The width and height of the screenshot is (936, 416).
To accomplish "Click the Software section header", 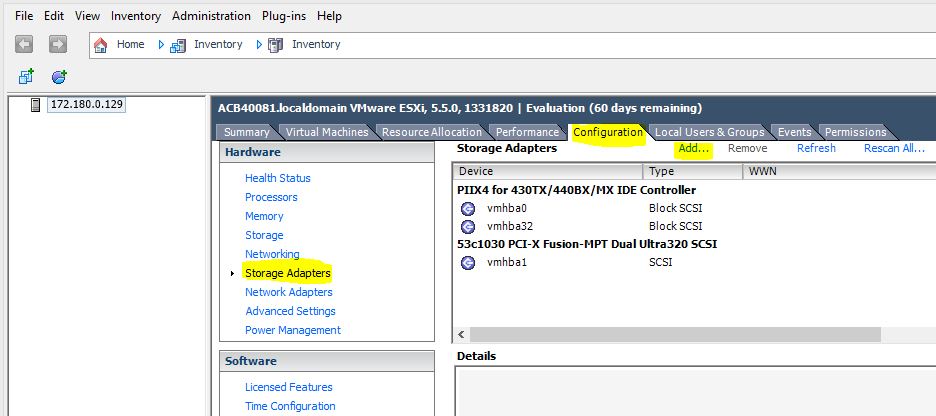I will coord(327,361).
